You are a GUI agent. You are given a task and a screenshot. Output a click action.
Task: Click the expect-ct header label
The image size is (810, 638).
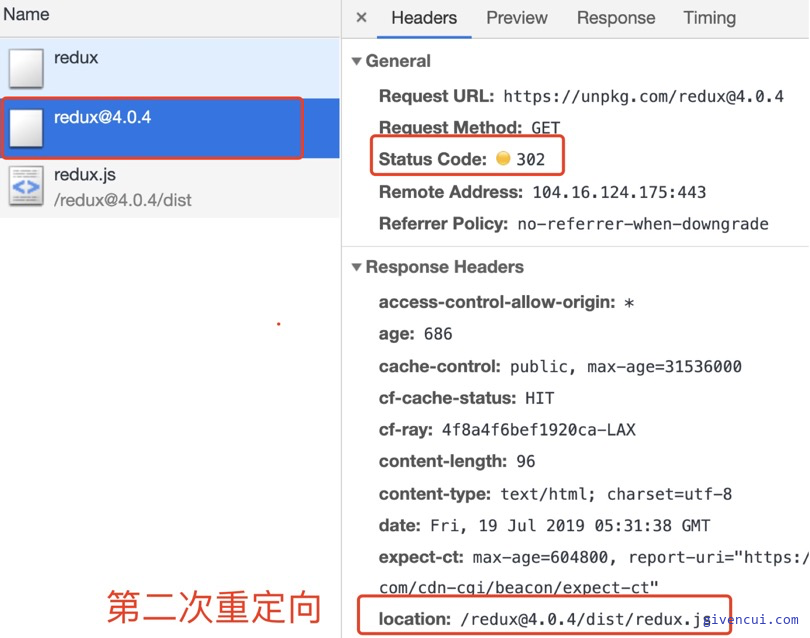(x=421, y=557)
